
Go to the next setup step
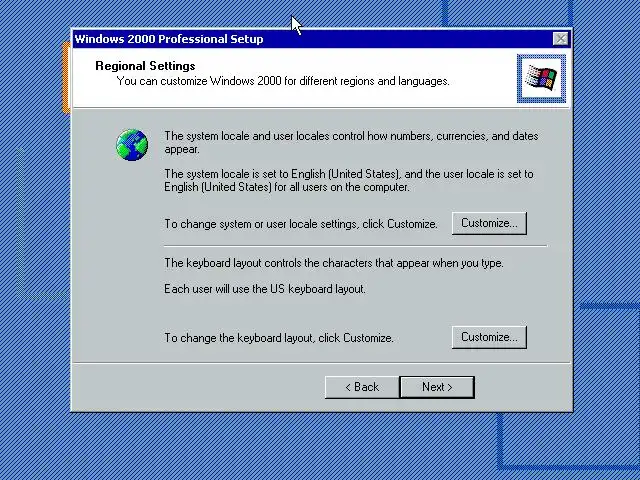[437, 387]
